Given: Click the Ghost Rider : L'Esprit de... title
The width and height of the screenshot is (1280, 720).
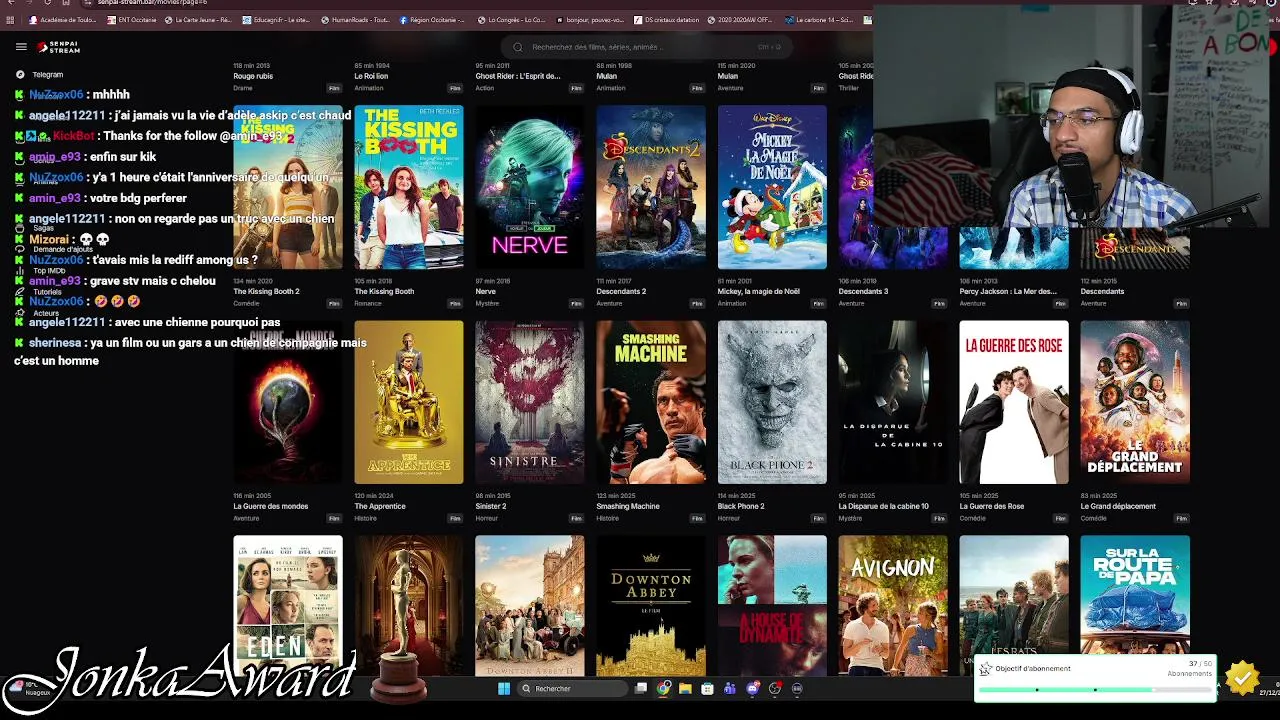Looking at the screenshot, I should [x=518, y=76].
